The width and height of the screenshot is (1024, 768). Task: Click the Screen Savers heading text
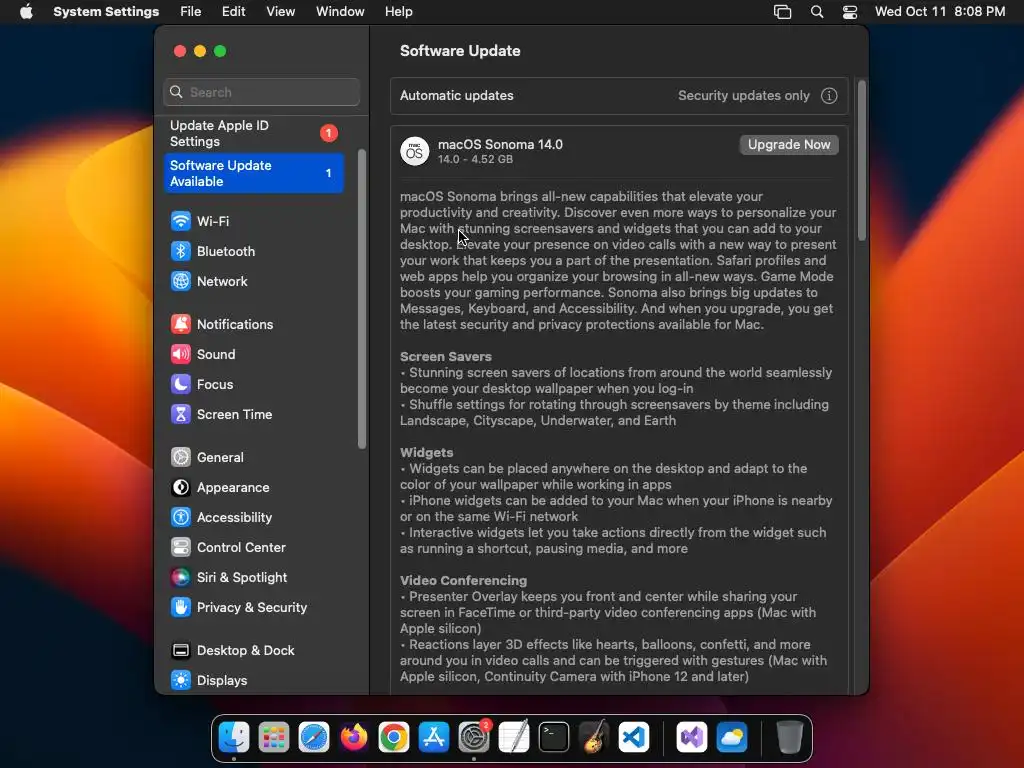[x=445, y=357]
